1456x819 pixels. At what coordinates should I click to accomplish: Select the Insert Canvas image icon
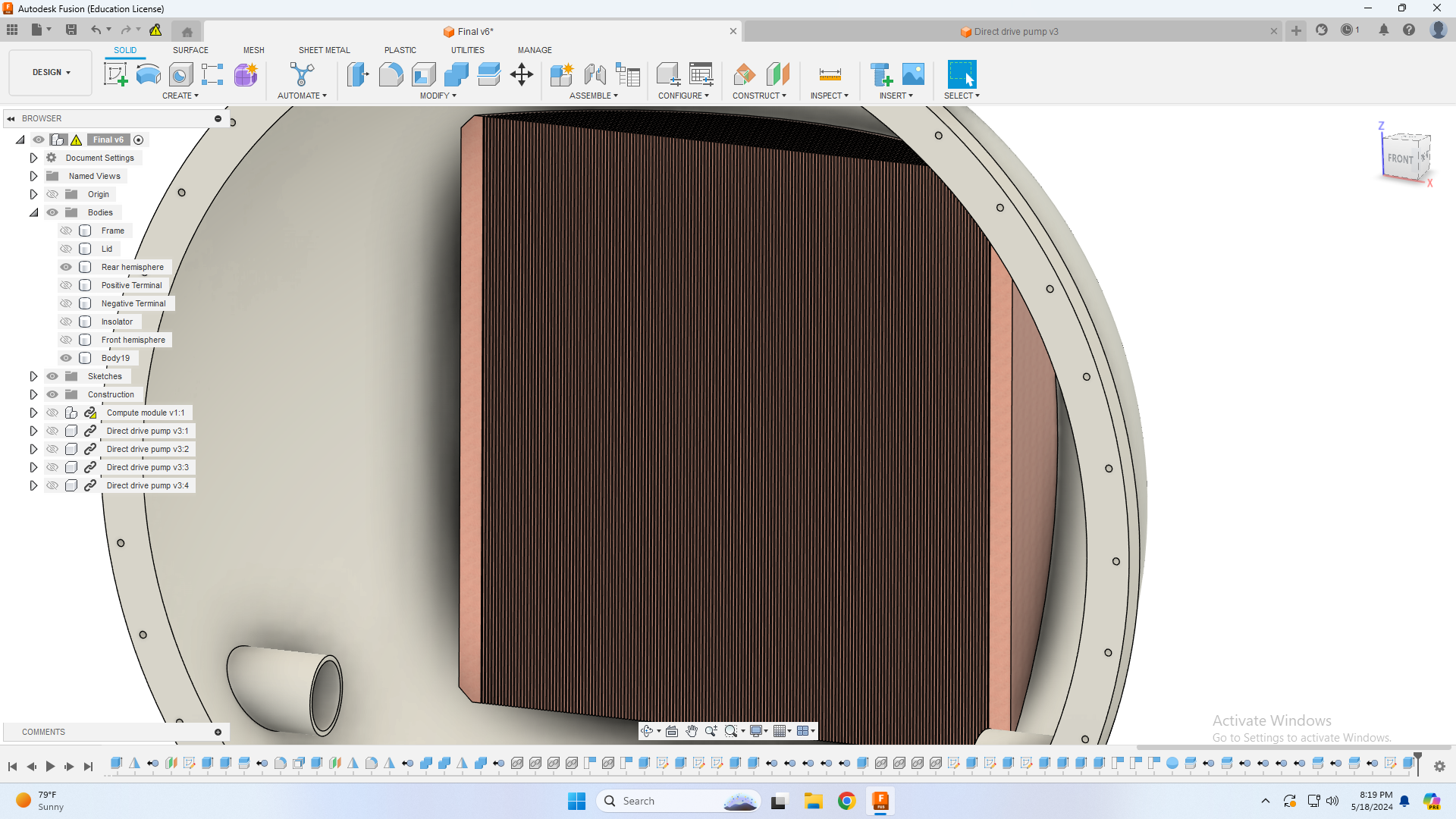coord(913,74)
